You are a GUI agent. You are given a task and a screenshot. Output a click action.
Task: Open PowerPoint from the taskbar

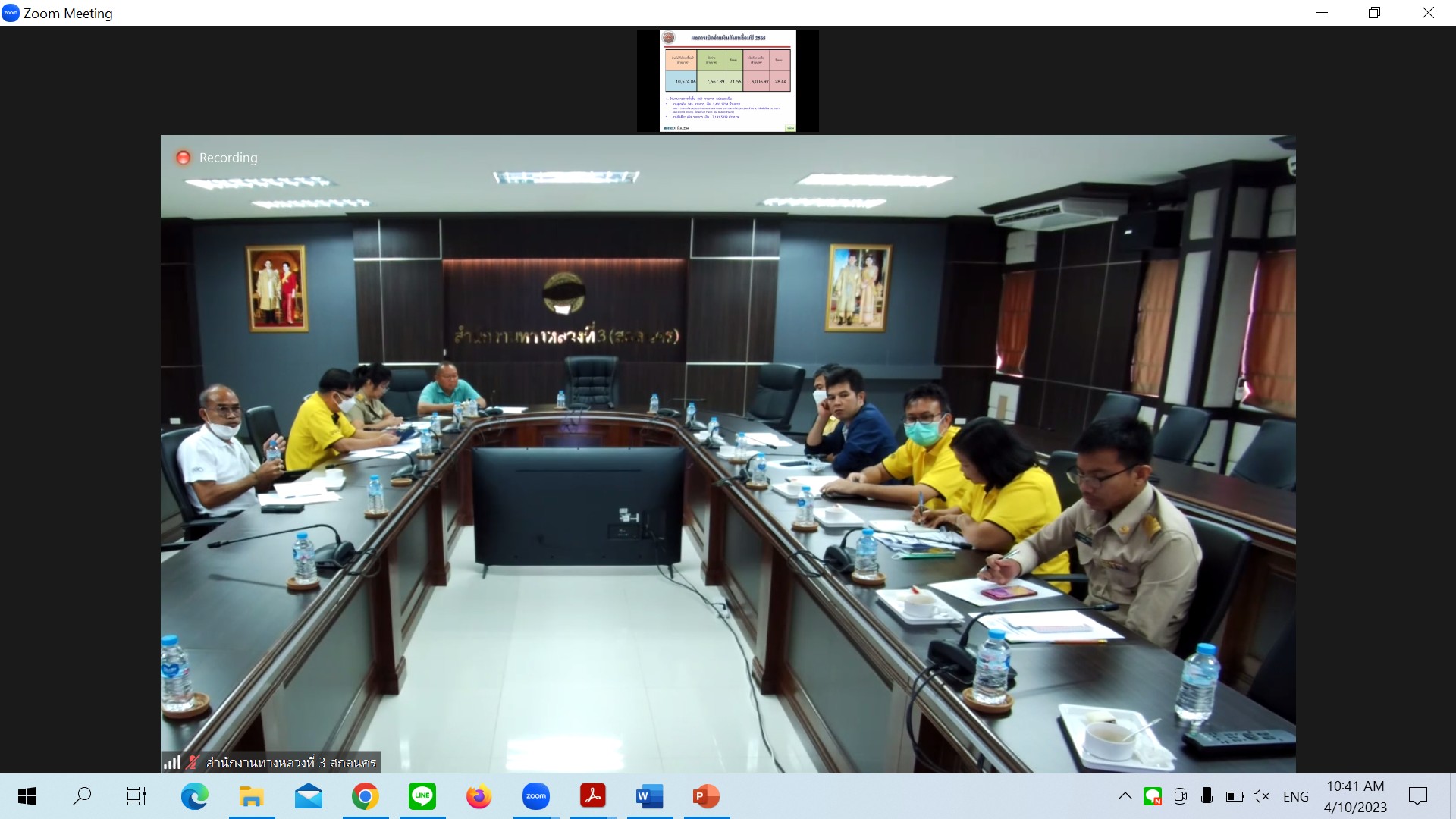coord(706,796)
